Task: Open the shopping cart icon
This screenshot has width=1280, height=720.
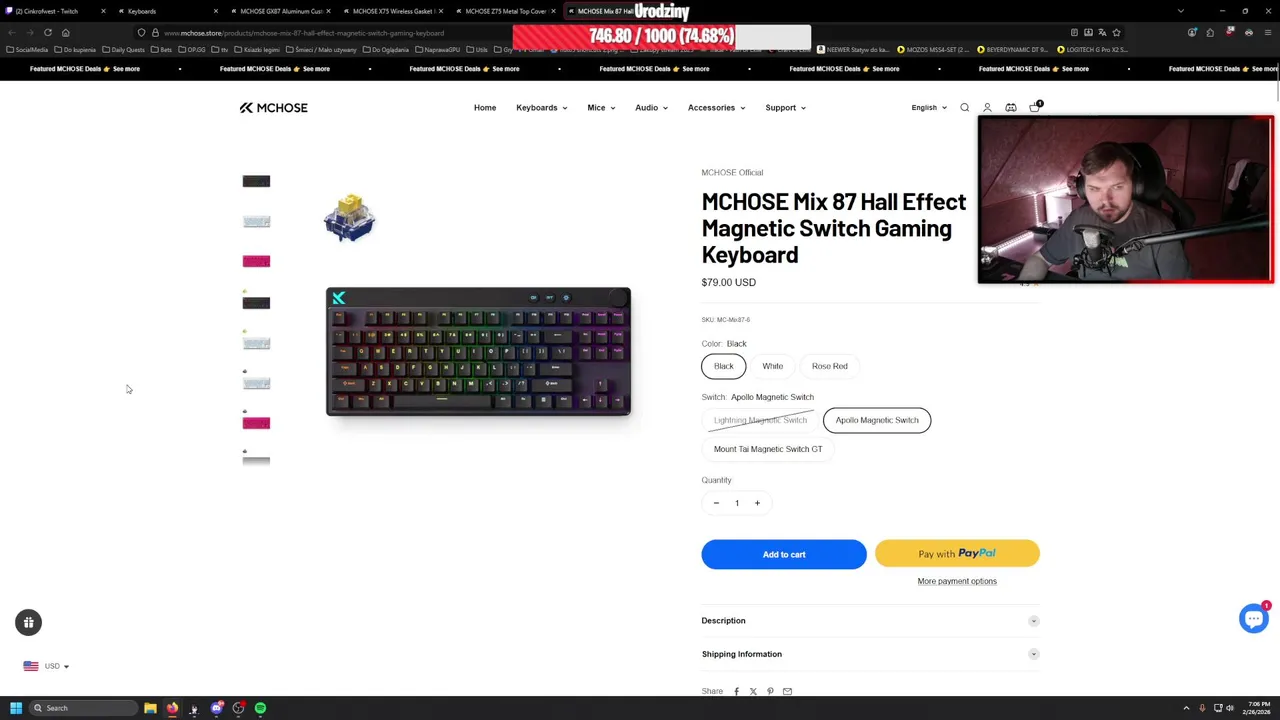Action: pyautogui.click(x=1035, y=107)
